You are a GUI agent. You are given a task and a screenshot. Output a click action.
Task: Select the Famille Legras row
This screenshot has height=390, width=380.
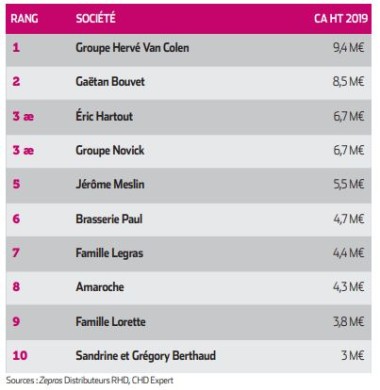188,254
